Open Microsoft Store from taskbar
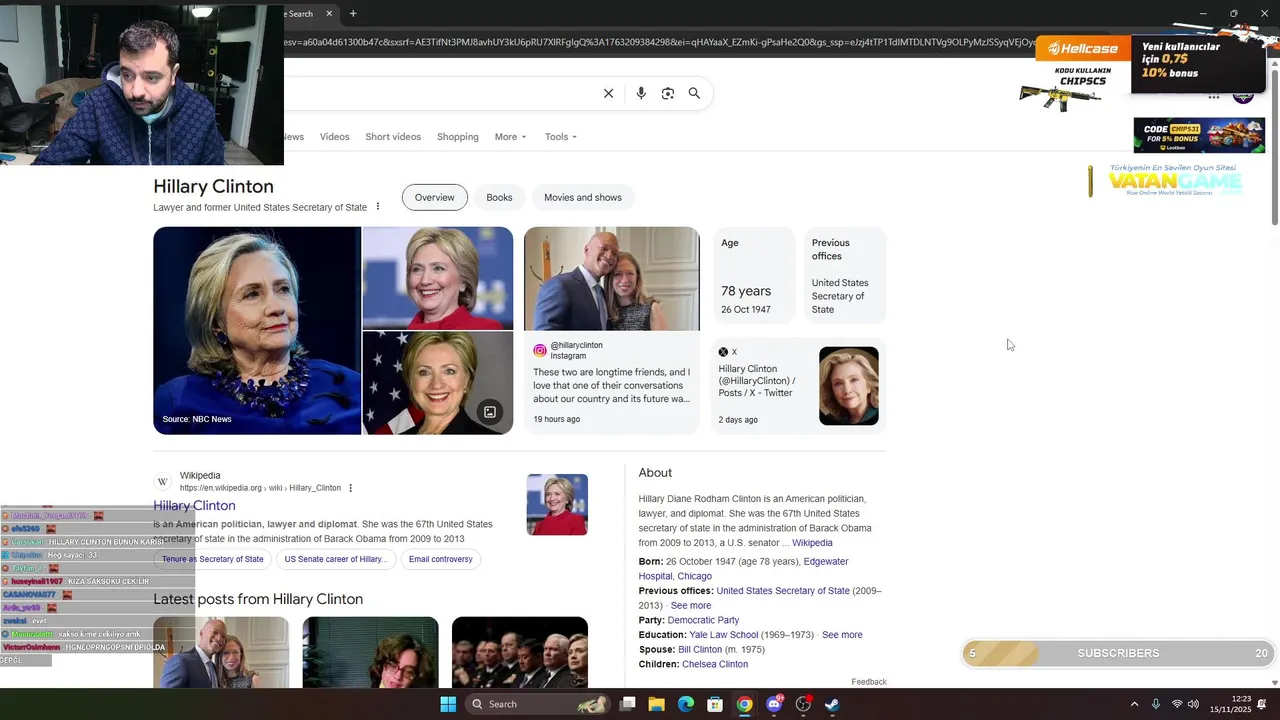 [x=715, y=704]
